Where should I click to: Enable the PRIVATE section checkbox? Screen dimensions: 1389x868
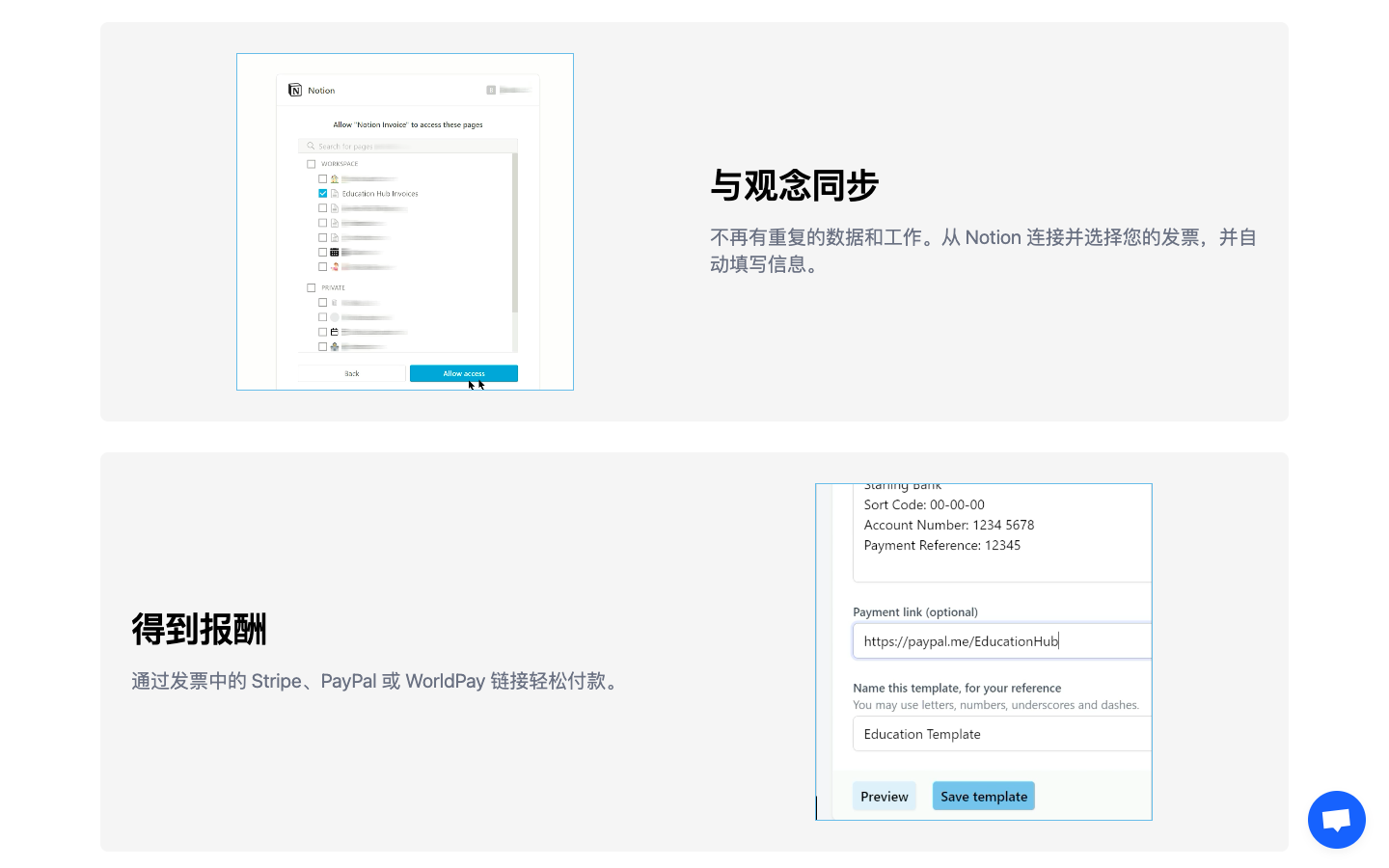(x=311, y=287)
